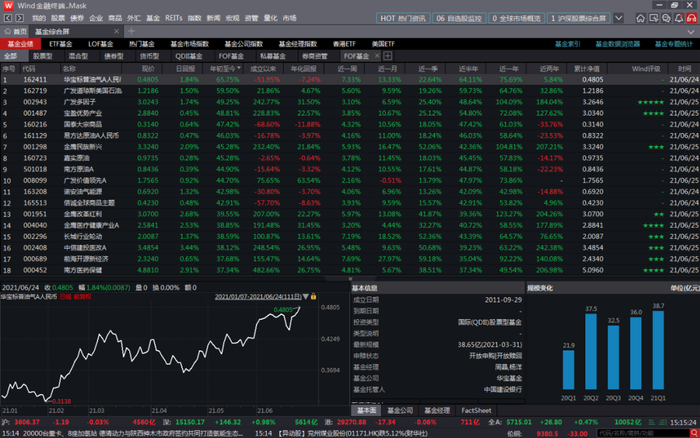
Task: Select the 股票型 category filter
Action: click(x=43, y=57)
